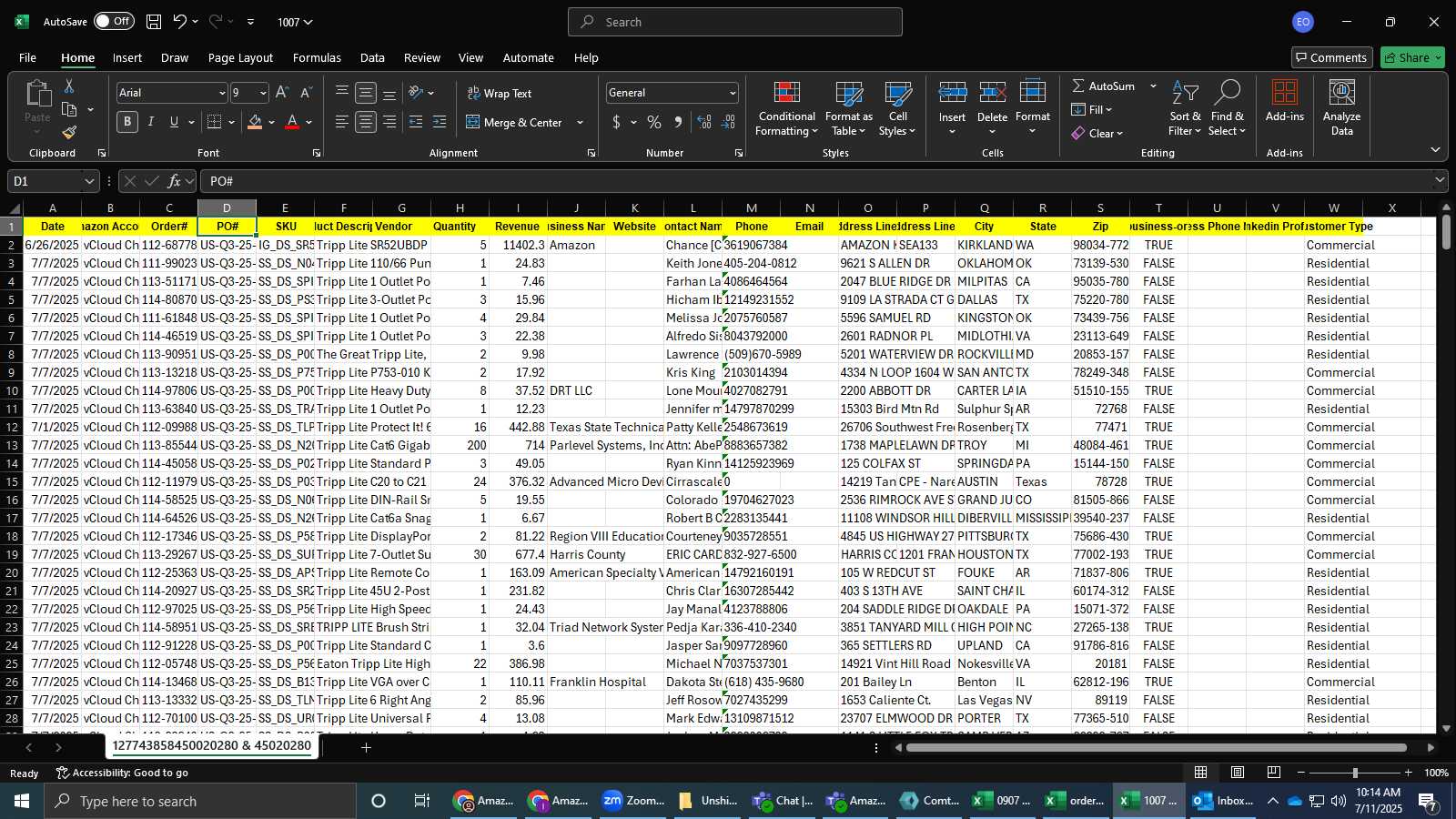Click the Borders icon
This screenshot has width=1456, height=819.
(x=215, y=122)
